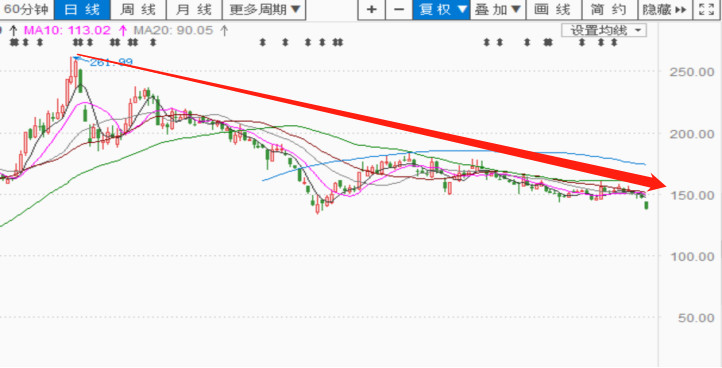Screen dimensions: 722x368
Task: Click the 261.99 peak price label
Action: tap(111, 62)
